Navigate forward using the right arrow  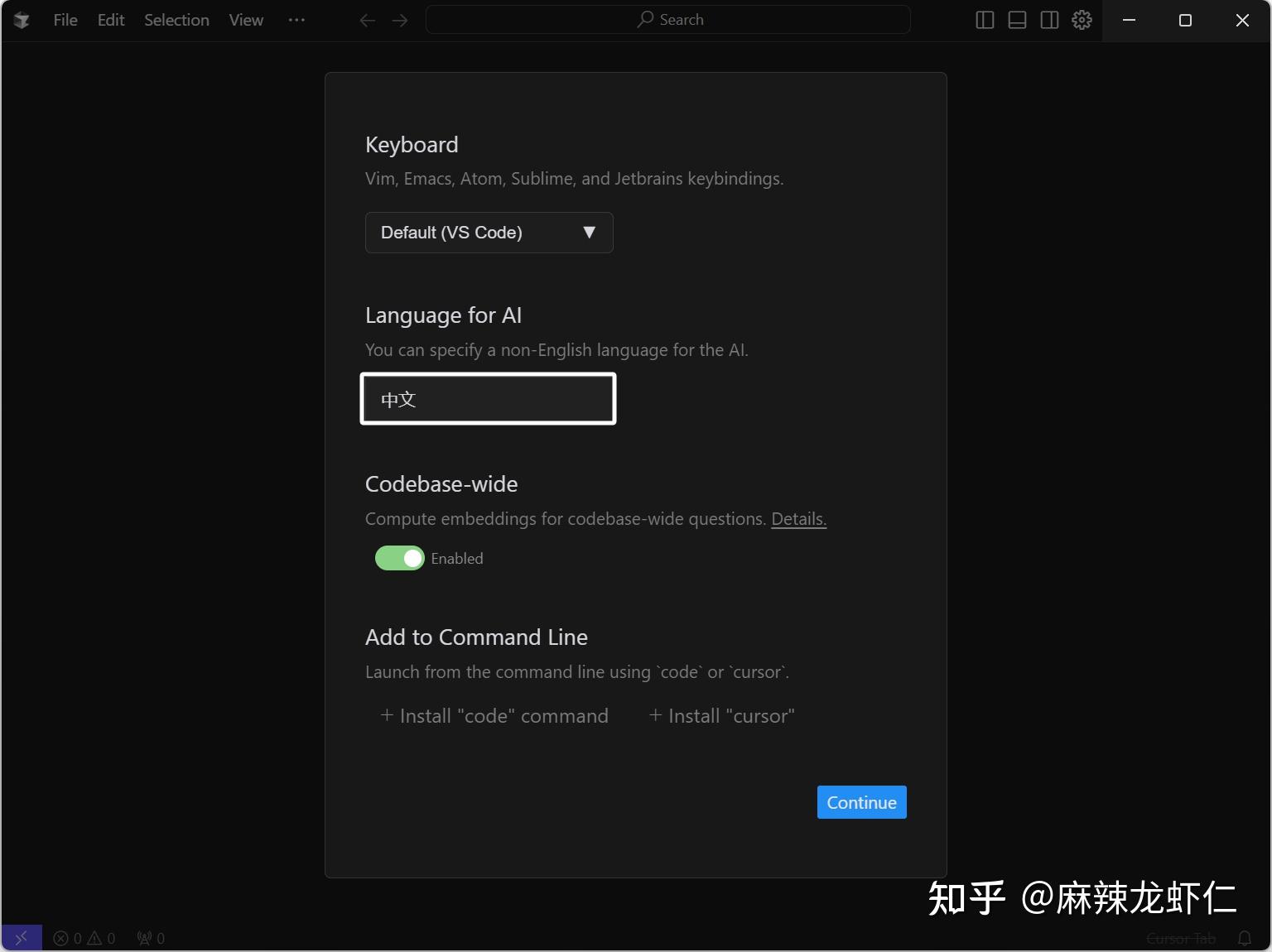click(400, 20)
